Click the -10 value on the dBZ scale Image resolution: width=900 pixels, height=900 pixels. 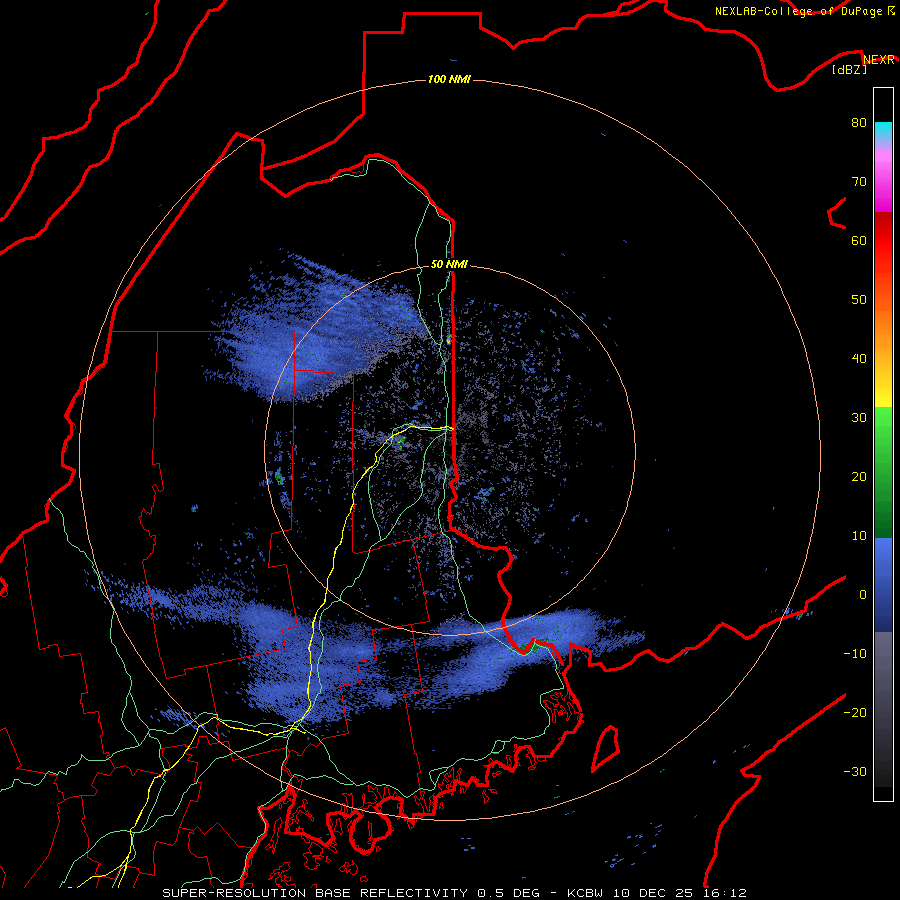coord(855,654)
